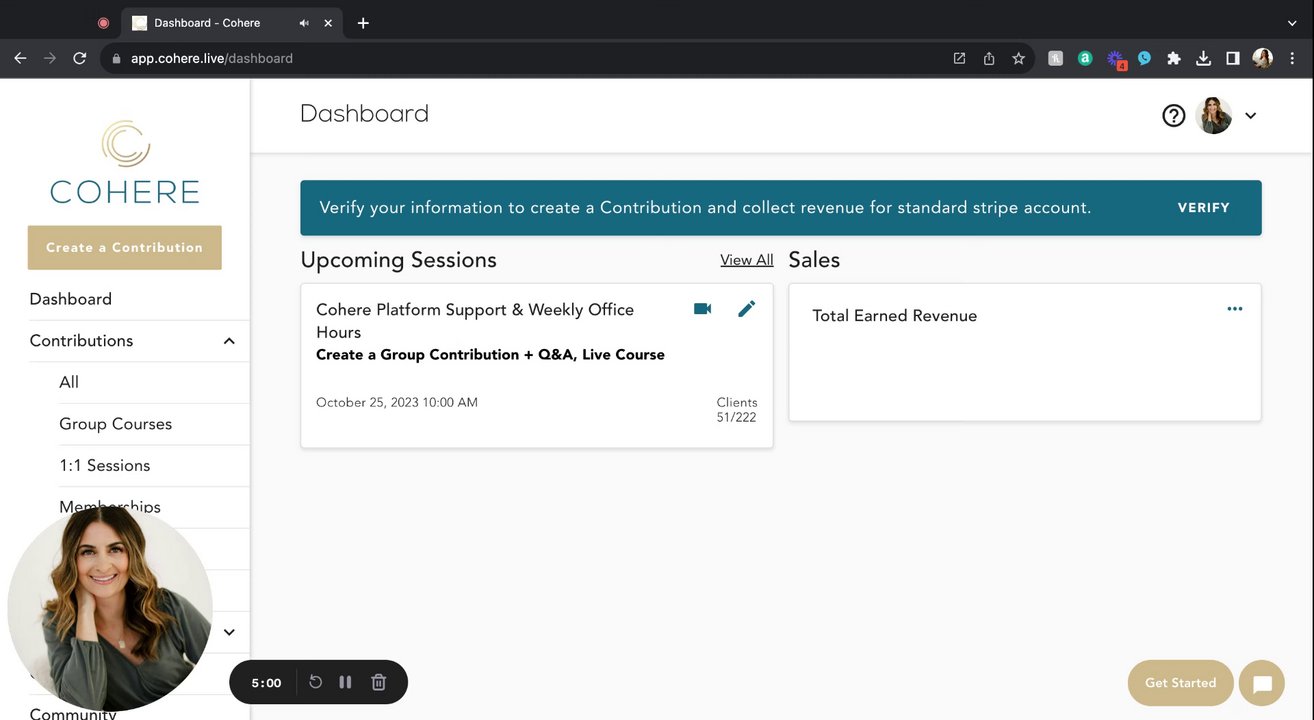This screenshot has height=720, width=1314.
Task: Select Group Courses in the sidebar
Action: [115, 424]
